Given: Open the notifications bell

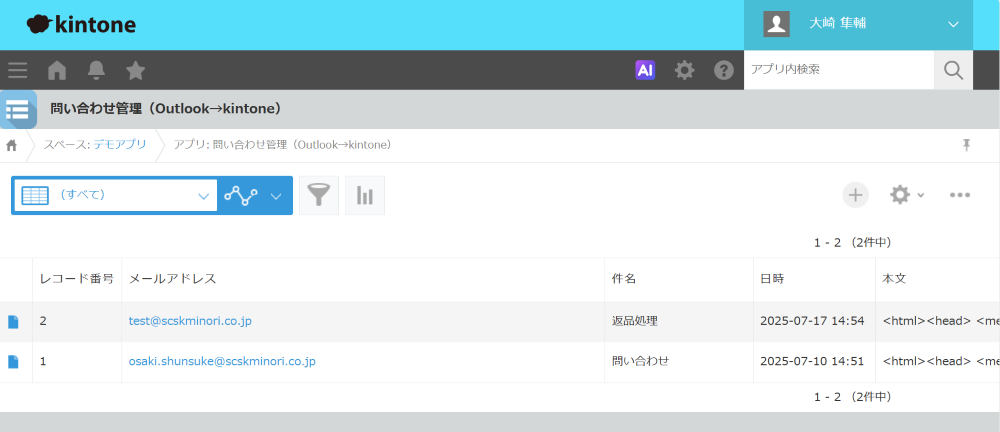Looking at the screenshot, I should 96,70.
